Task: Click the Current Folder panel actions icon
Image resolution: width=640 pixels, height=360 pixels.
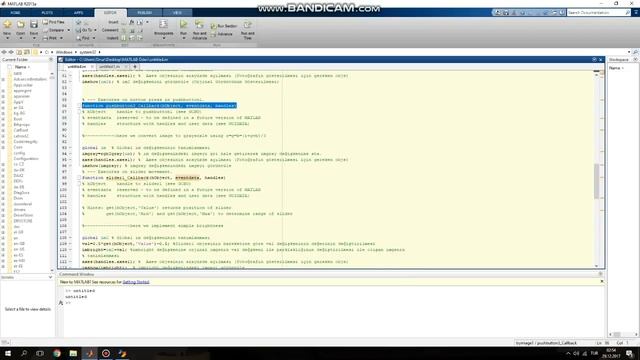Action: [x=51, y=60]
